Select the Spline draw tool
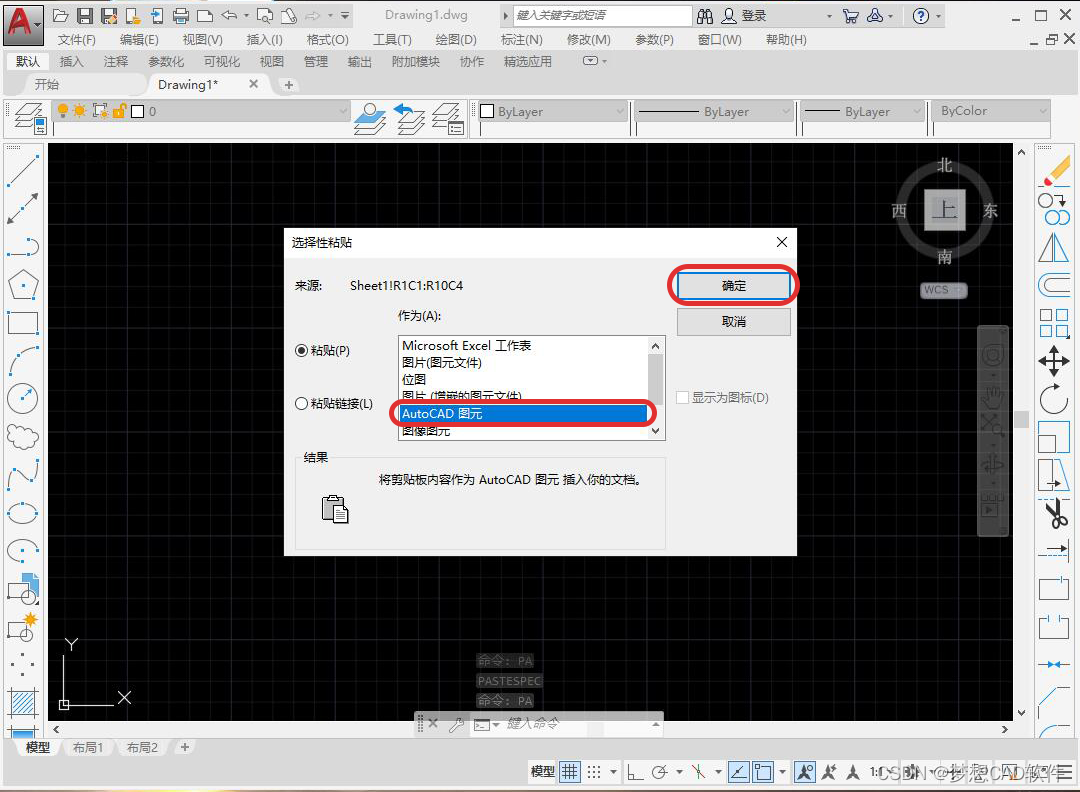This screenshot has width=1080, height=792. [23, 475]
